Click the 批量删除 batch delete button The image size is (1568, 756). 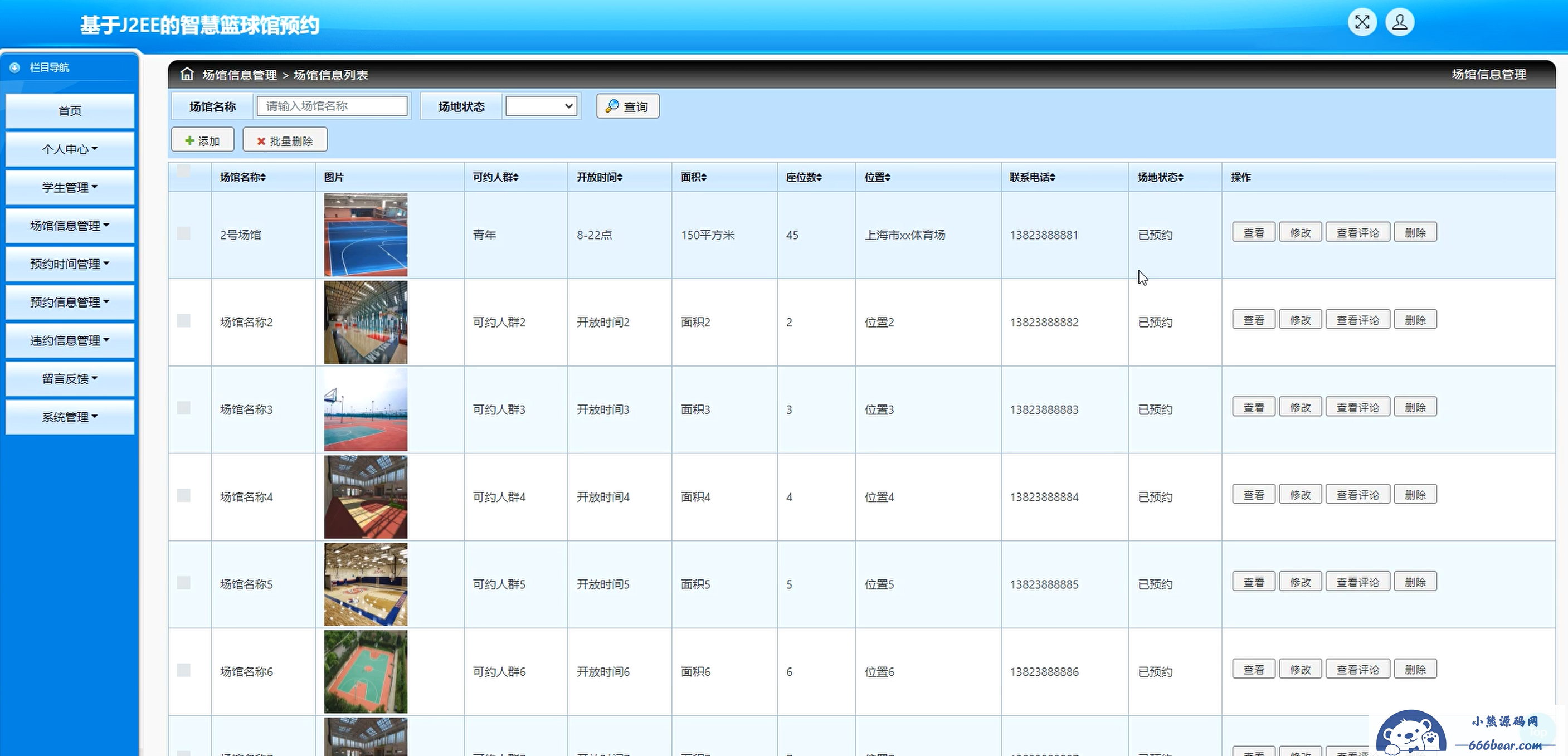pyautogui.click(x=285, y=140)
